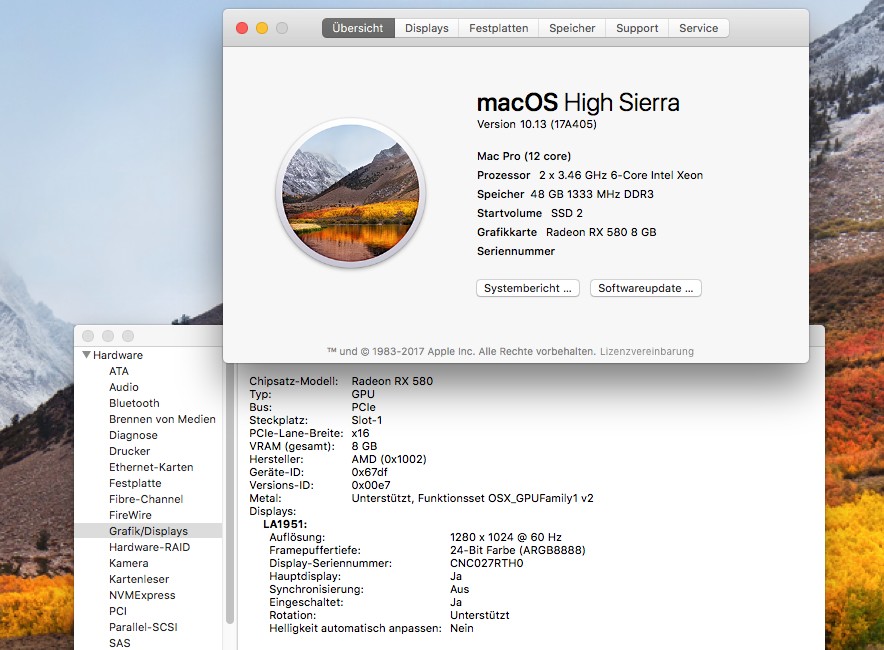Open the Support tab
Screen dimensions: 884x650
637,28
